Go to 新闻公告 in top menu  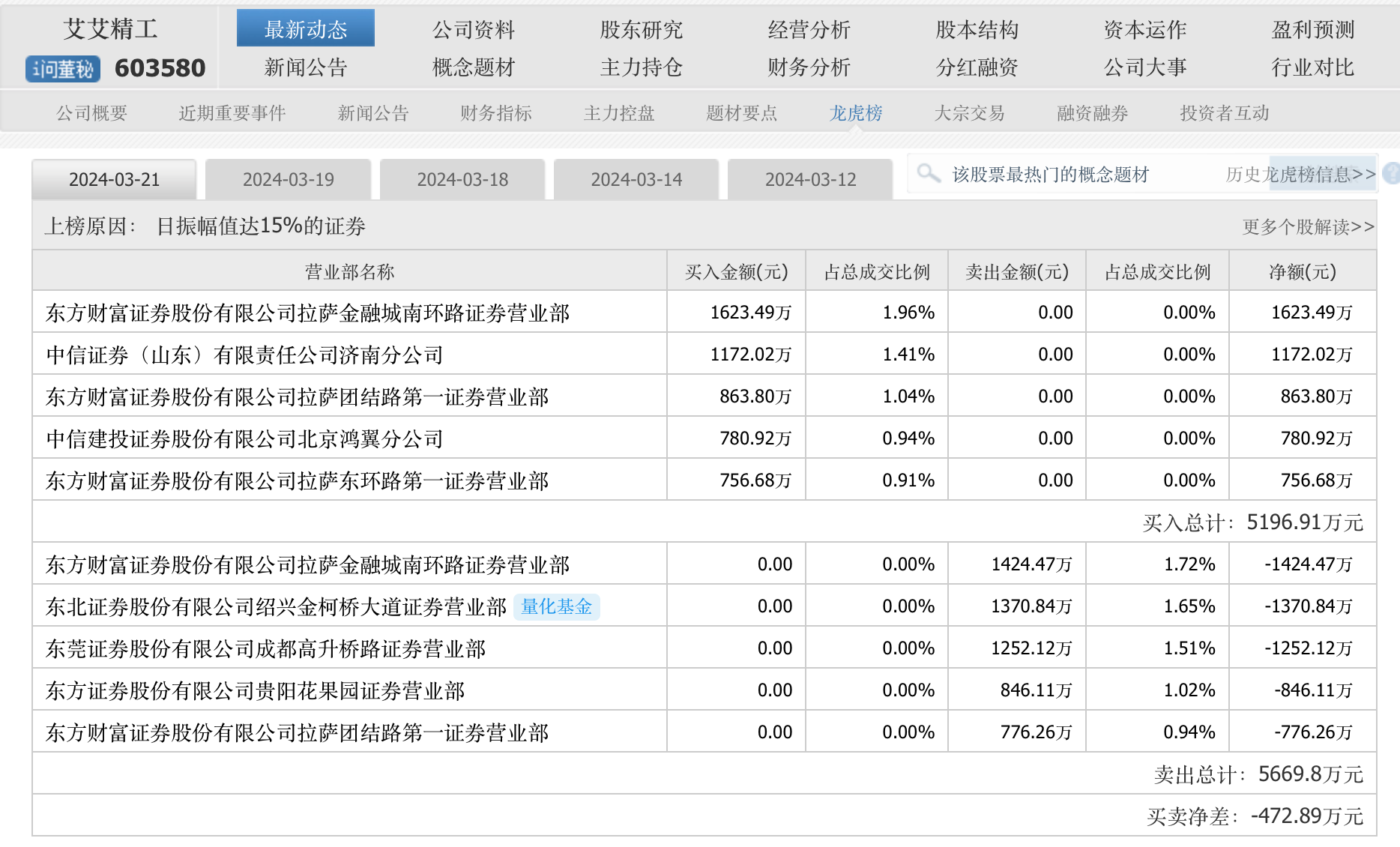coord(306,67)
